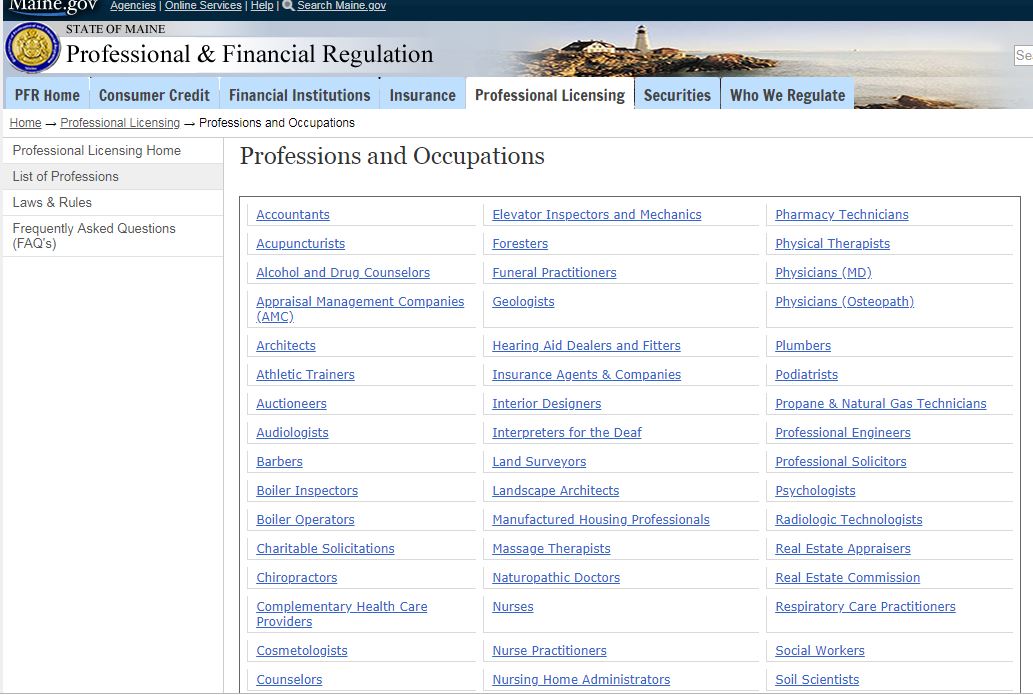
Task: Click the Online Services link in the top bar
Action: (203, 6)
